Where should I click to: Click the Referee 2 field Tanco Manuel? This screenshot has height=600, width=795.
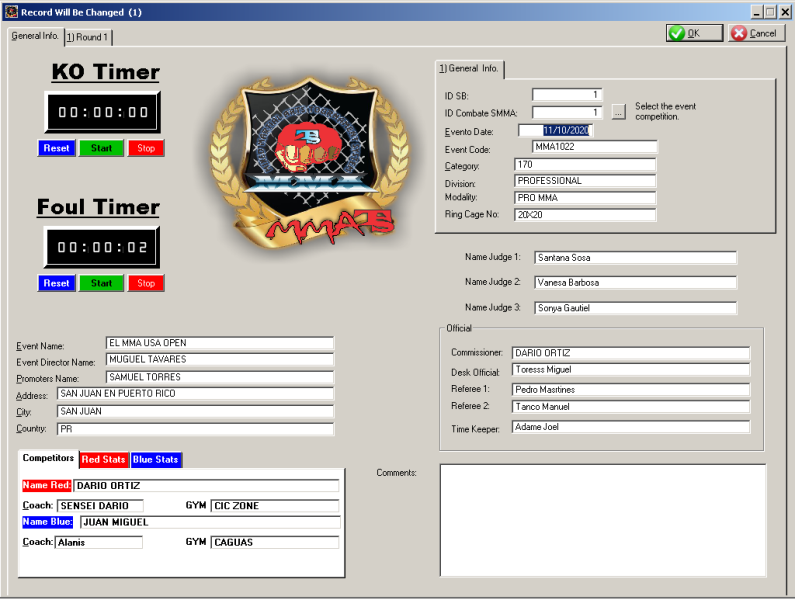pyautogui.click(x=631, y=407)
